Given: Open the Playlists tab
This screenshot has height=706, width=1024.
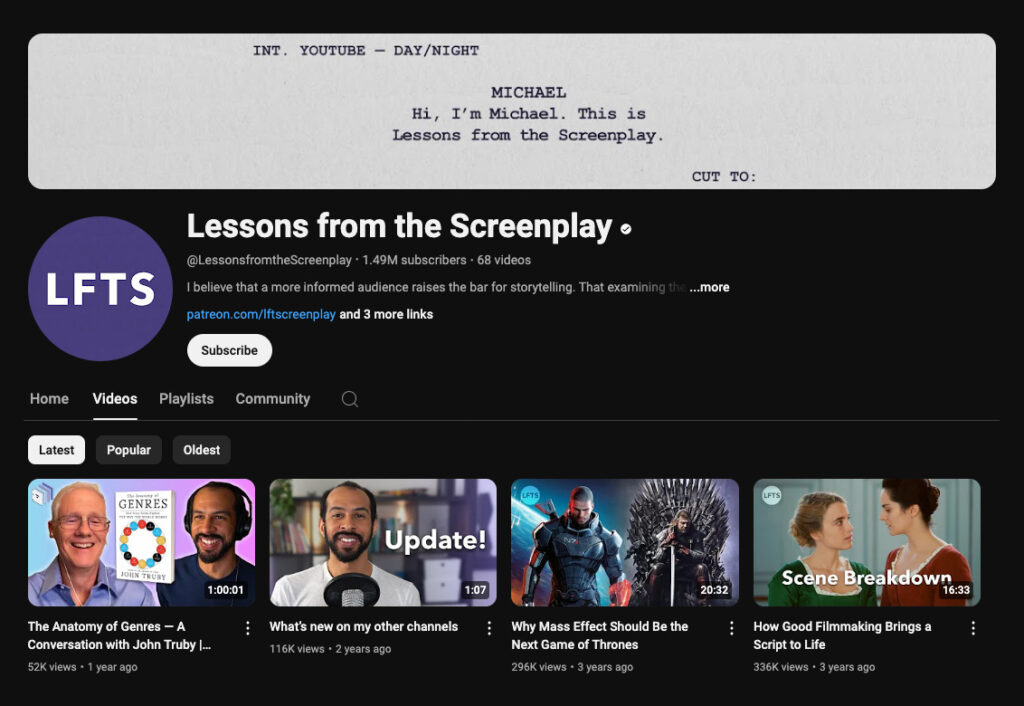Looking at the screenshot, I should coord(186,399).
